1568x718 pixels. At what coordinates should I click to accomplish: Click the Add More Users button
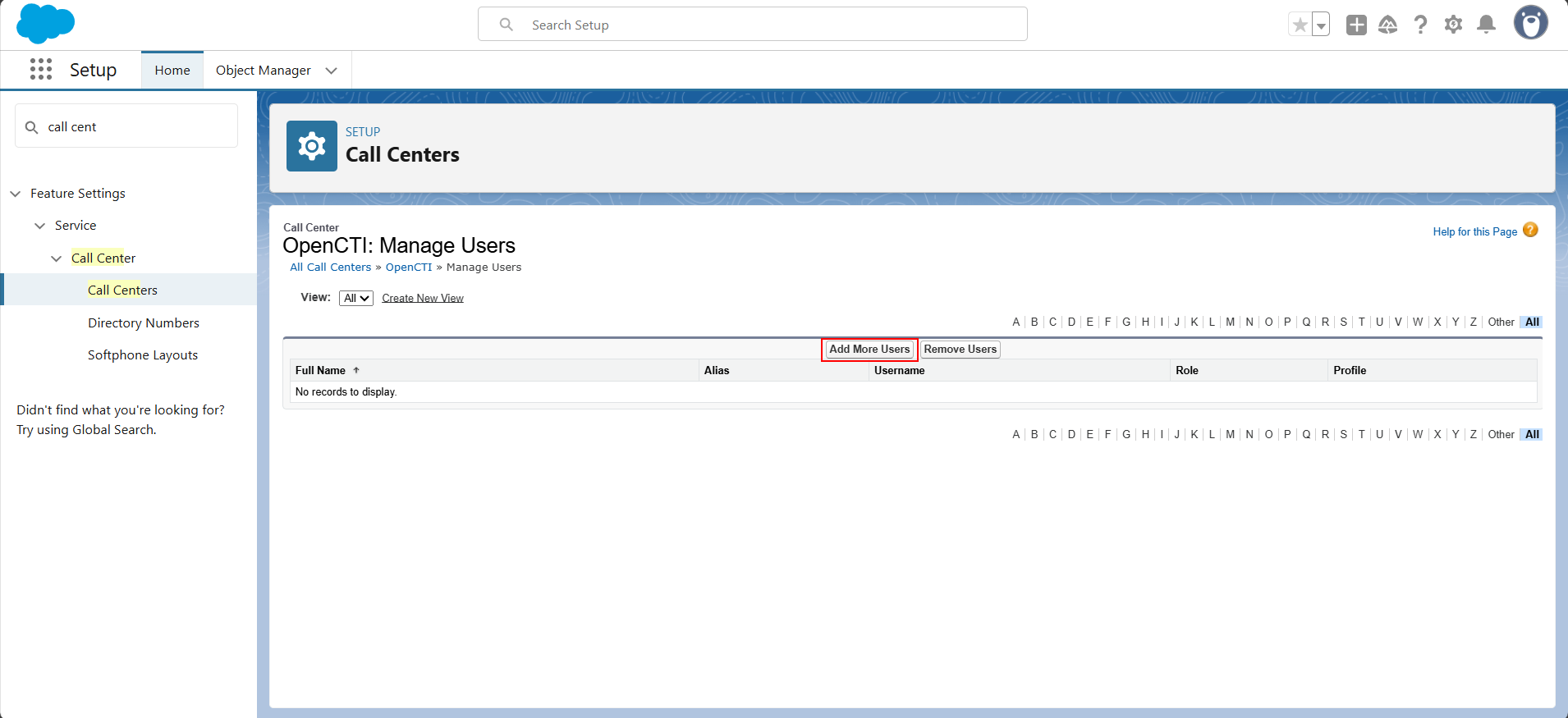point(869,349)
